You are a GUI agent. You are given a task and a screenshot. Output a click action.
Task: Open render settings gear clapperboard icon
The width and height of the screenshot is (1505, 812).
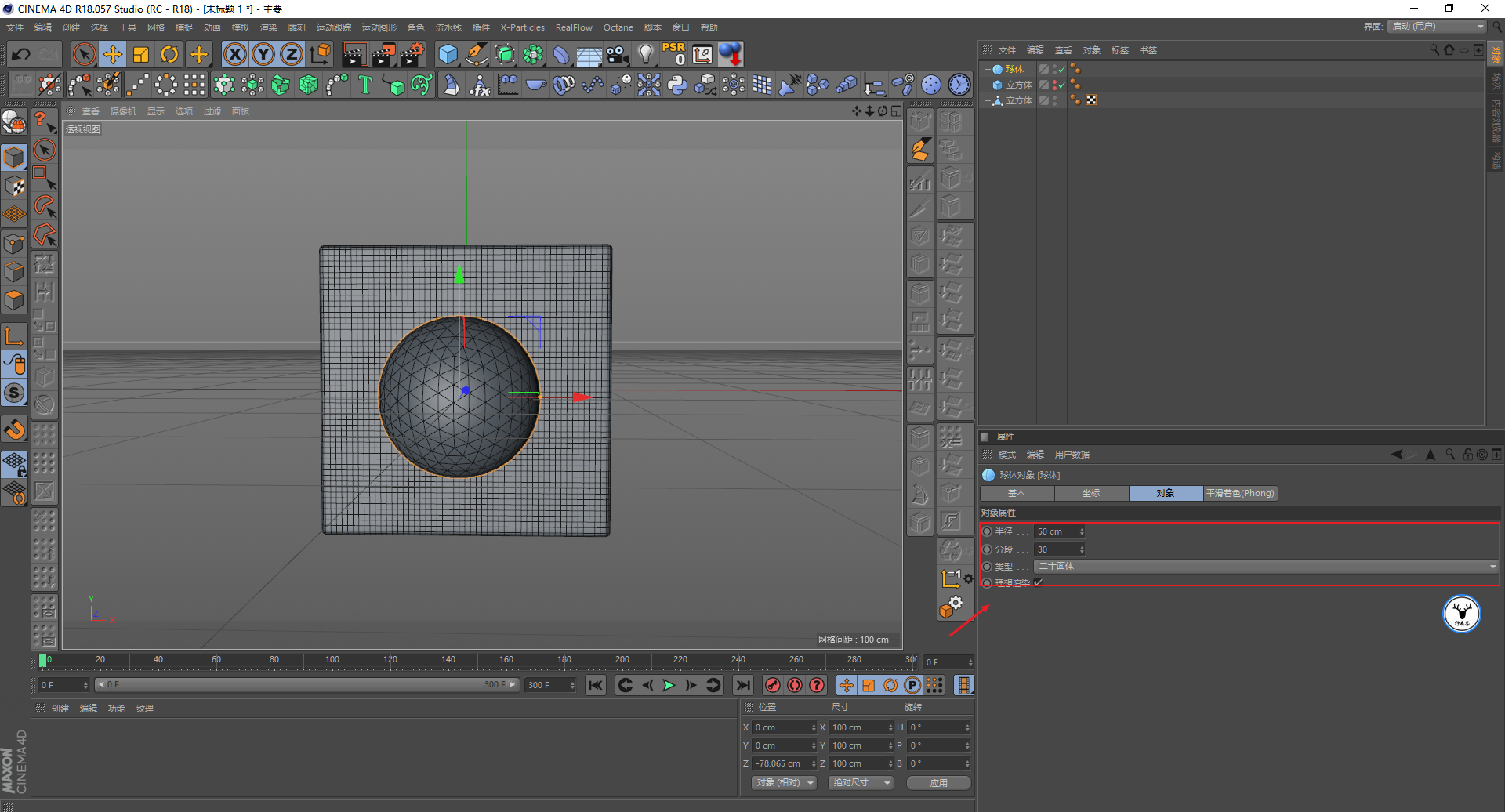(412, 54)
